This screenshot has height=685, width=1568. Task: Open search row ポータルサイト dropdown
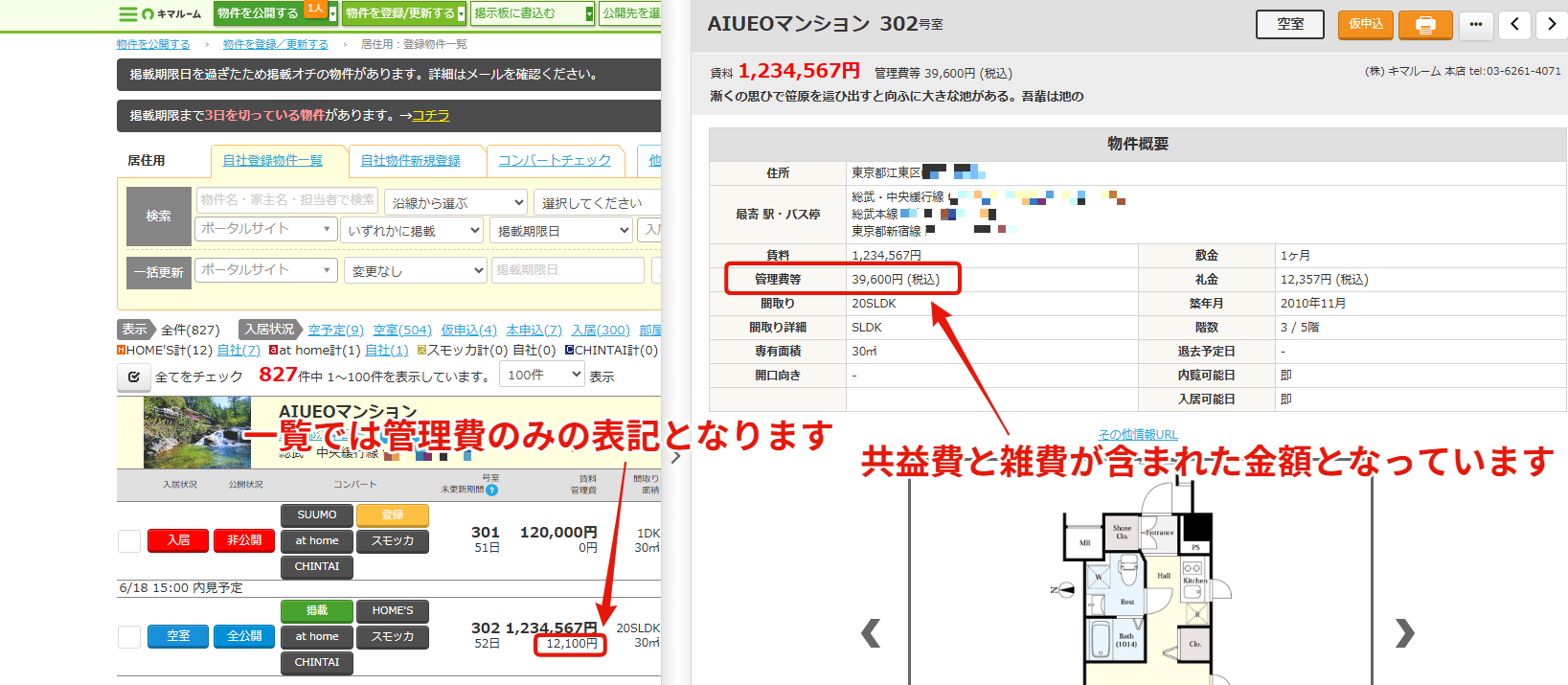coord(265,229)
